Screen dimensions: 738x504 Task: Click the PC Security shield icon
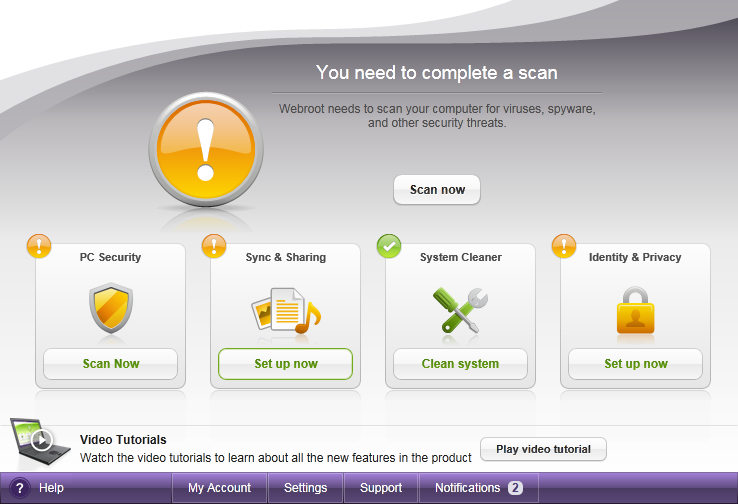click(110, 308)
